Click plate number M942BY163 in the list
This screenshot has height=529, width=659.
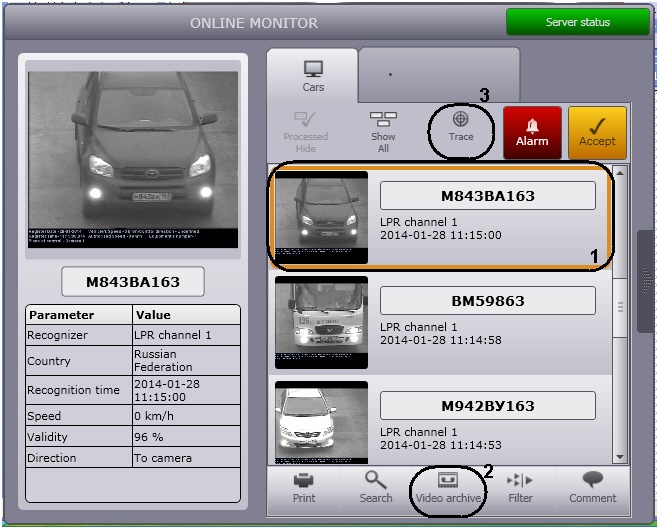(x=488, y=406)
